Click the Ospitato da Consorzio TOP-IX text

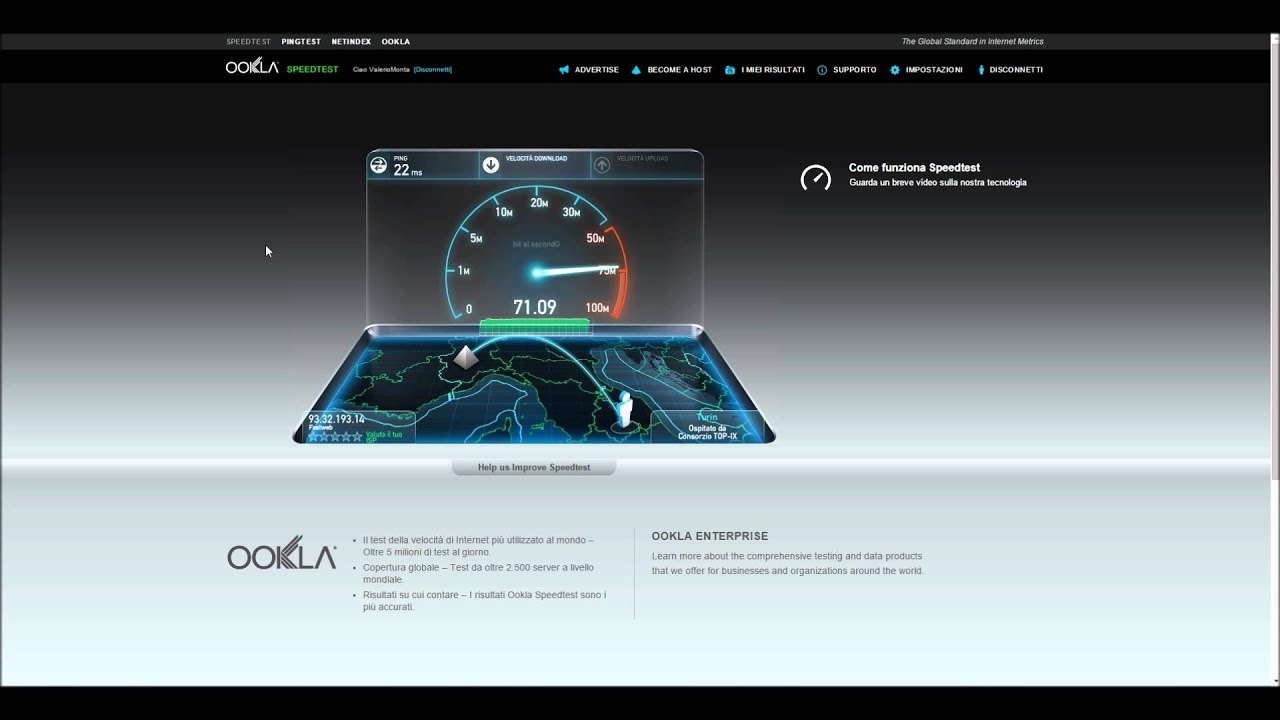[707, 432]
